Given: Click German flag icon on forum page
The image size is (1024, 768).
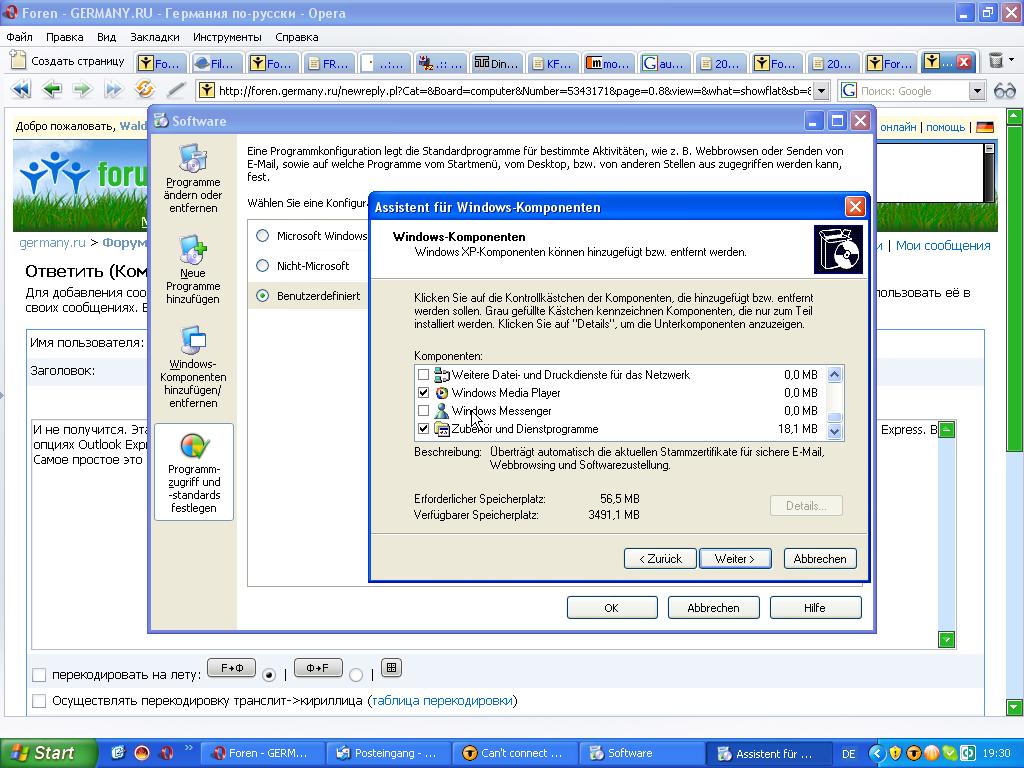Looking at the screenshot, I should [x=985, y=127].
